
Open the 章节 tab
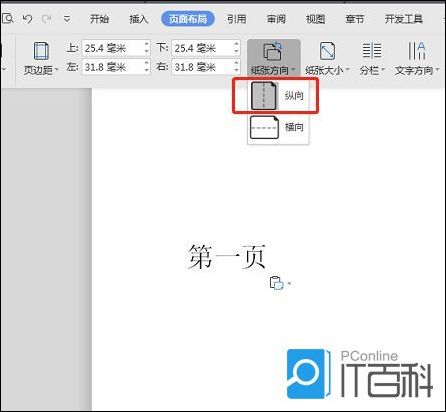pos(355,19)
